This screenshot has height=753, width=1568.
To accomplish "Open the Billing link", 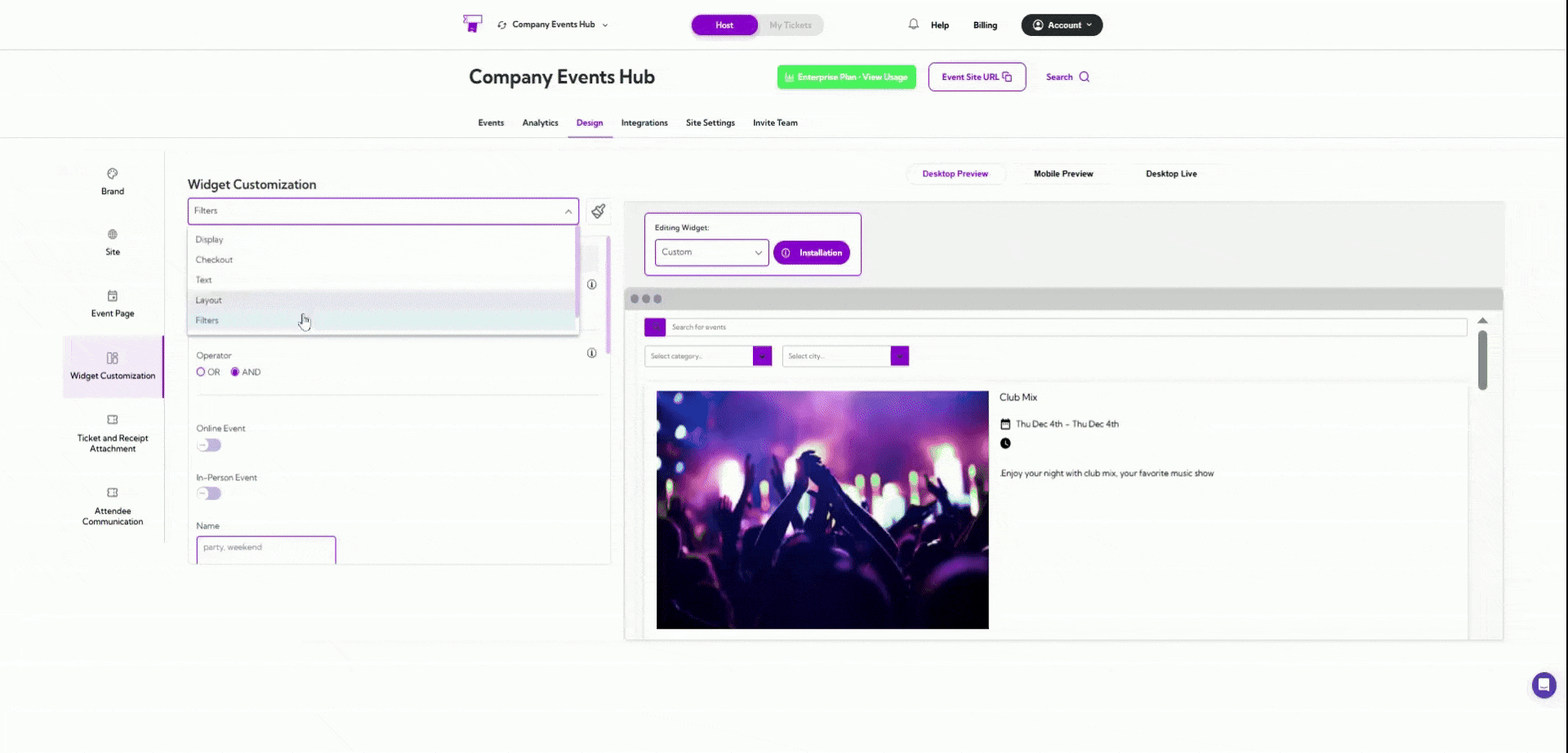I will [x=985, y=25].
